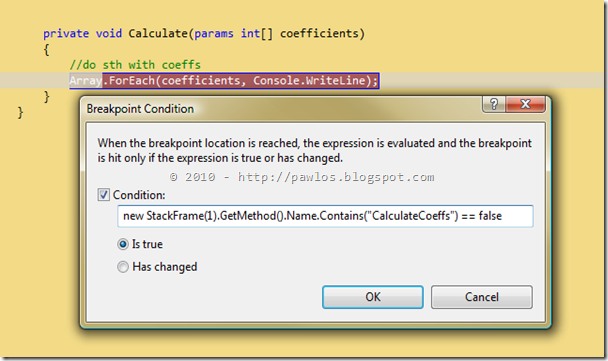Select the 'Has changed' radio option

coord(123,267)
